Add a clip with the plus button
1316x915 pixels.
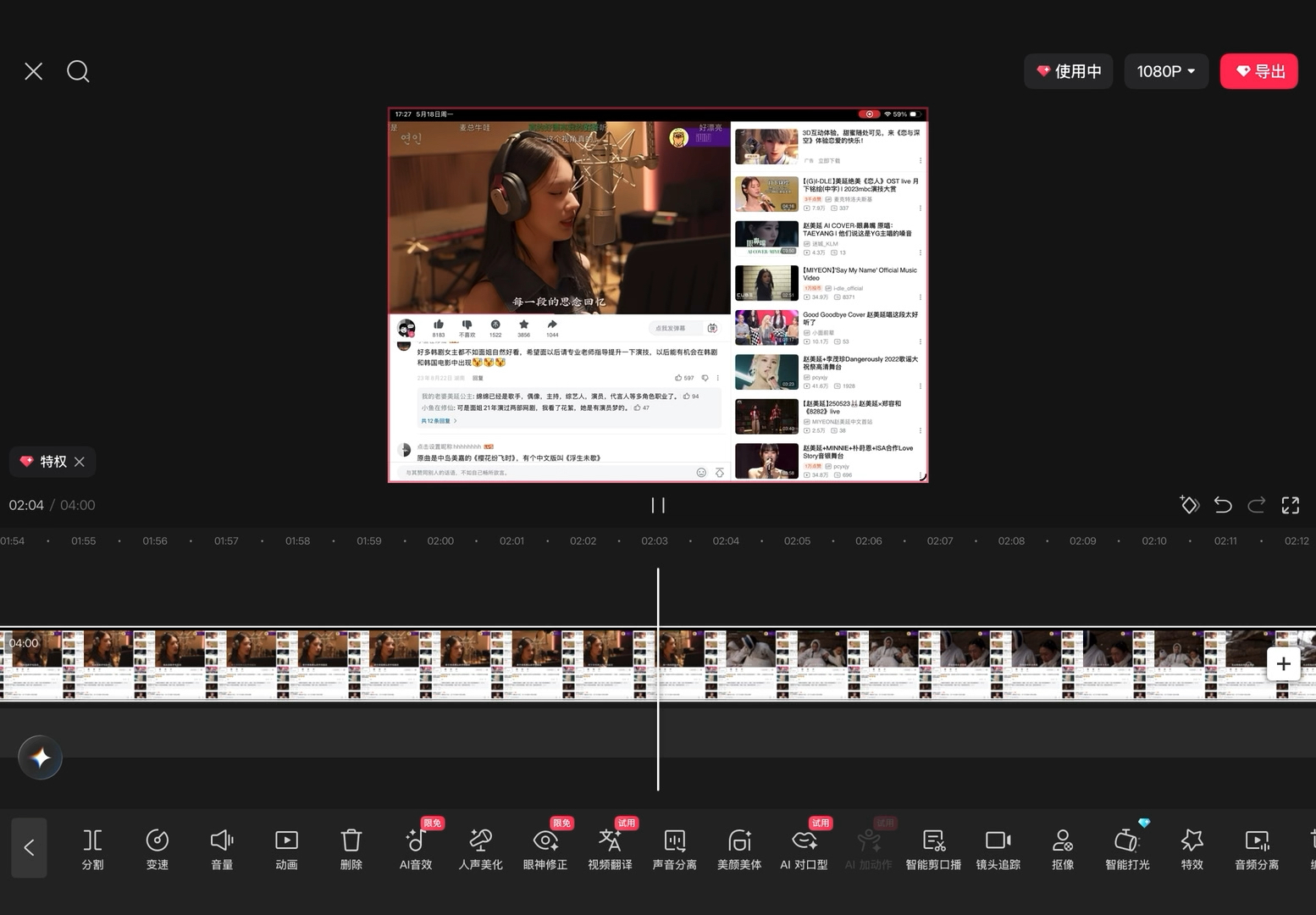[x=1284, y=663]
